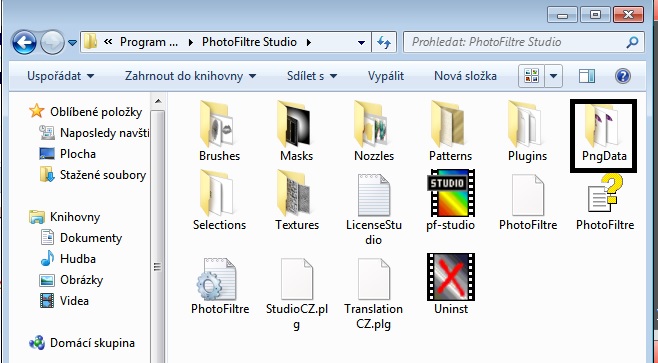
Task: Maximize the Explorer window
Action: [x=595, y=15]
